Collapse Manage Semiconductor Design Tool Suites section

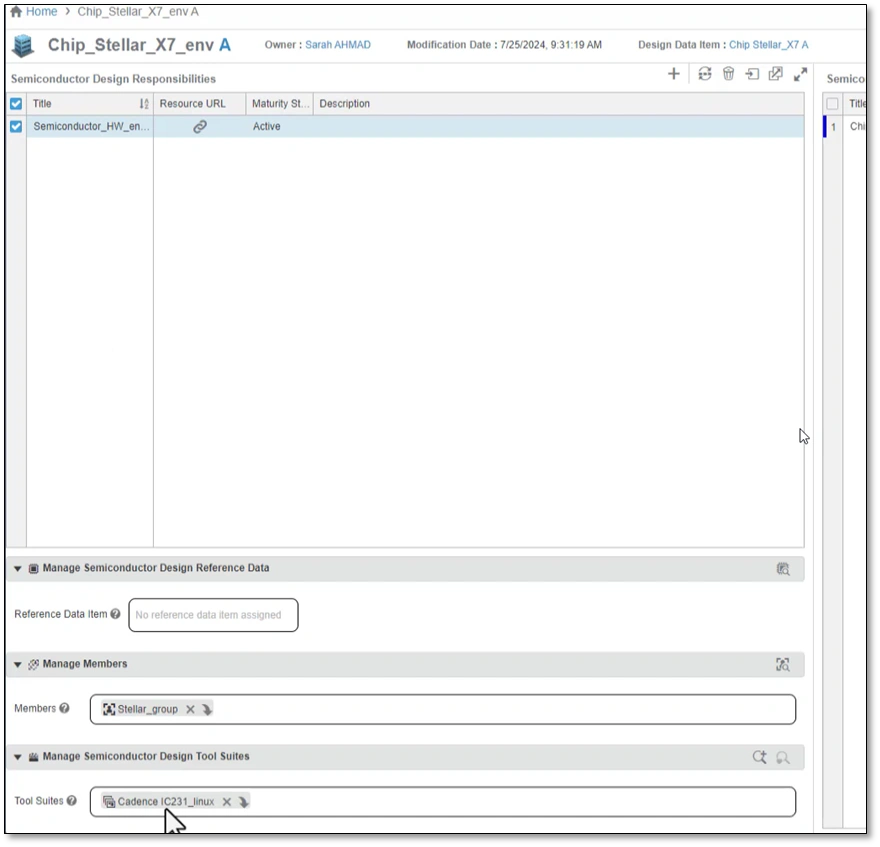click(17, 757)
